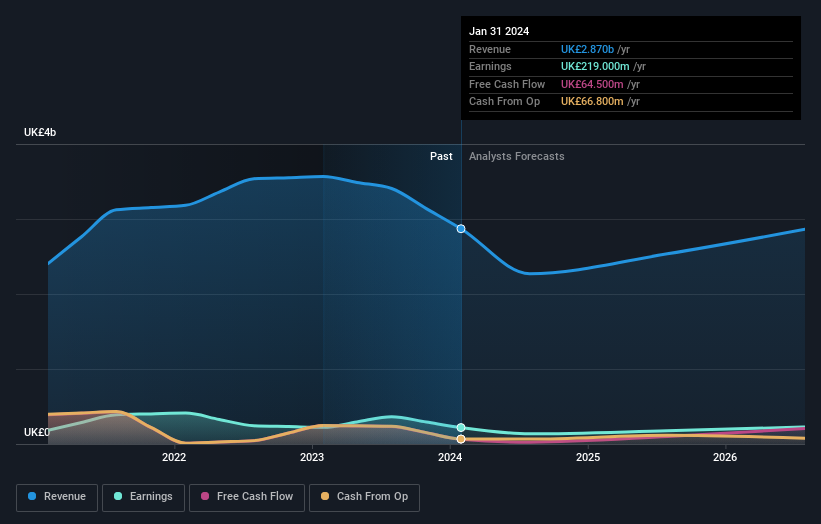Select the 2024 x-axis label
The image size is (821, 524).
(450, 458)
